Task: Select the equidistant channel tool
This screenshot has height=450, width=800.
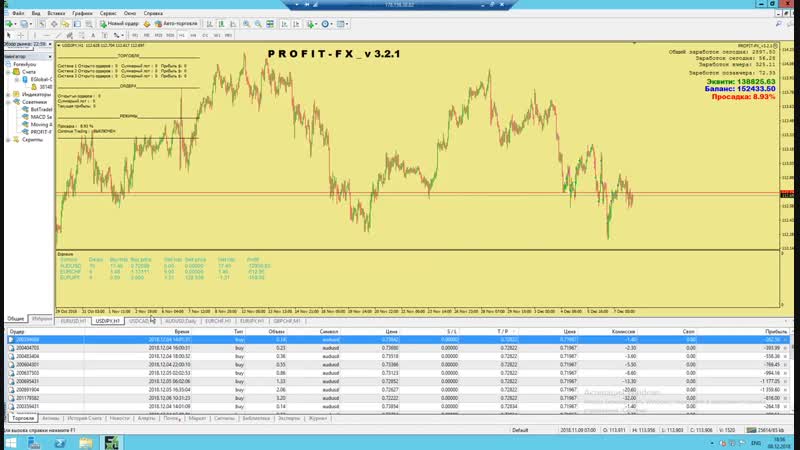Action: point(69,35)
